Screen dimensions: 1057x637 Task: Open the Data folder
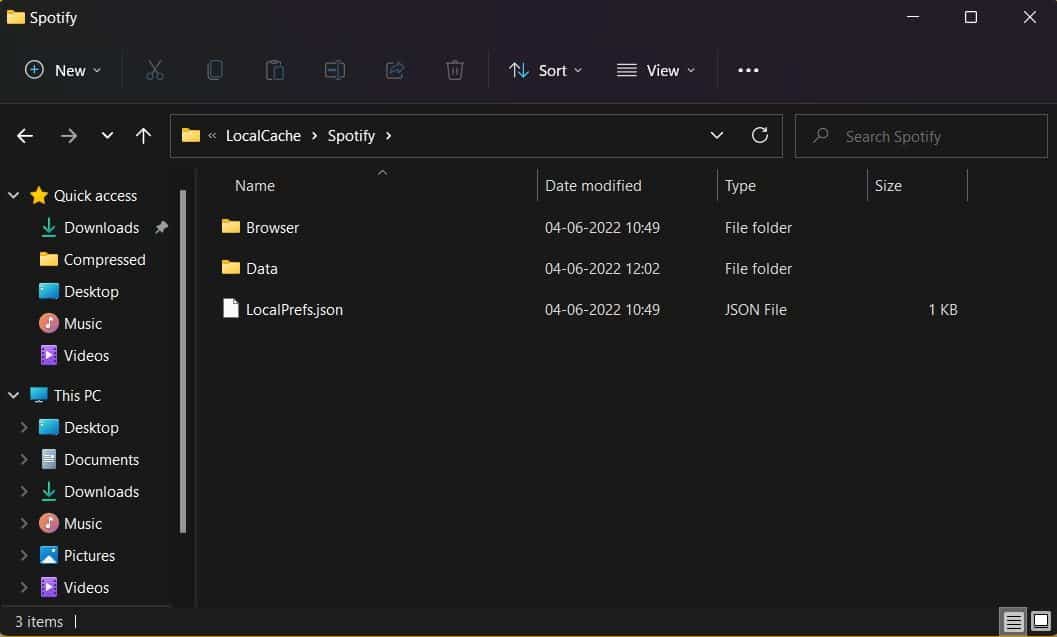tap(264, 268)
